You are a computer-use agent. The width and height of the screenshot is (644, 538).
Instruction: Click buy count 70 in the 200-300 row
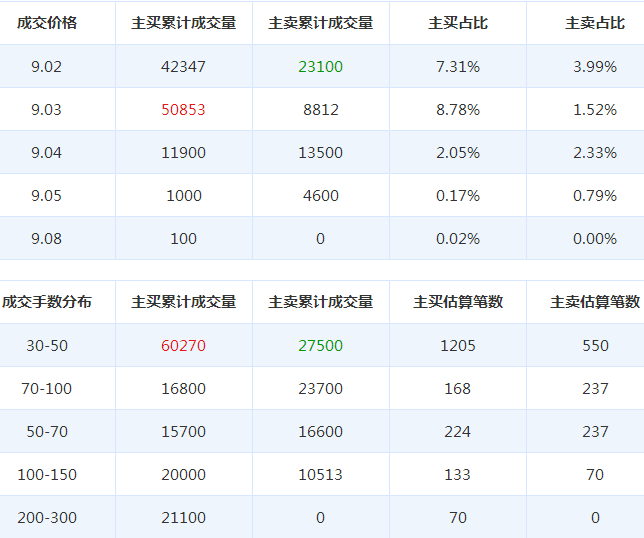tap(458, 517)
